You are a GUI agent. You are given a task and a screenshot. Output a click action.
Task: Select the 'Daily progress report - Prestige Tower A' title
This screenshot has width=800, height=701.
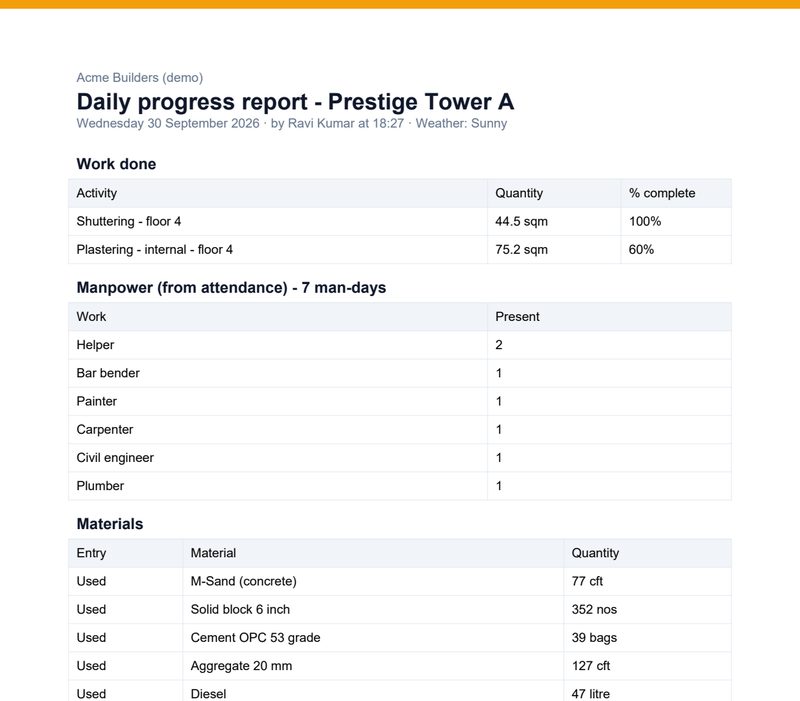(x=295, y=102)
